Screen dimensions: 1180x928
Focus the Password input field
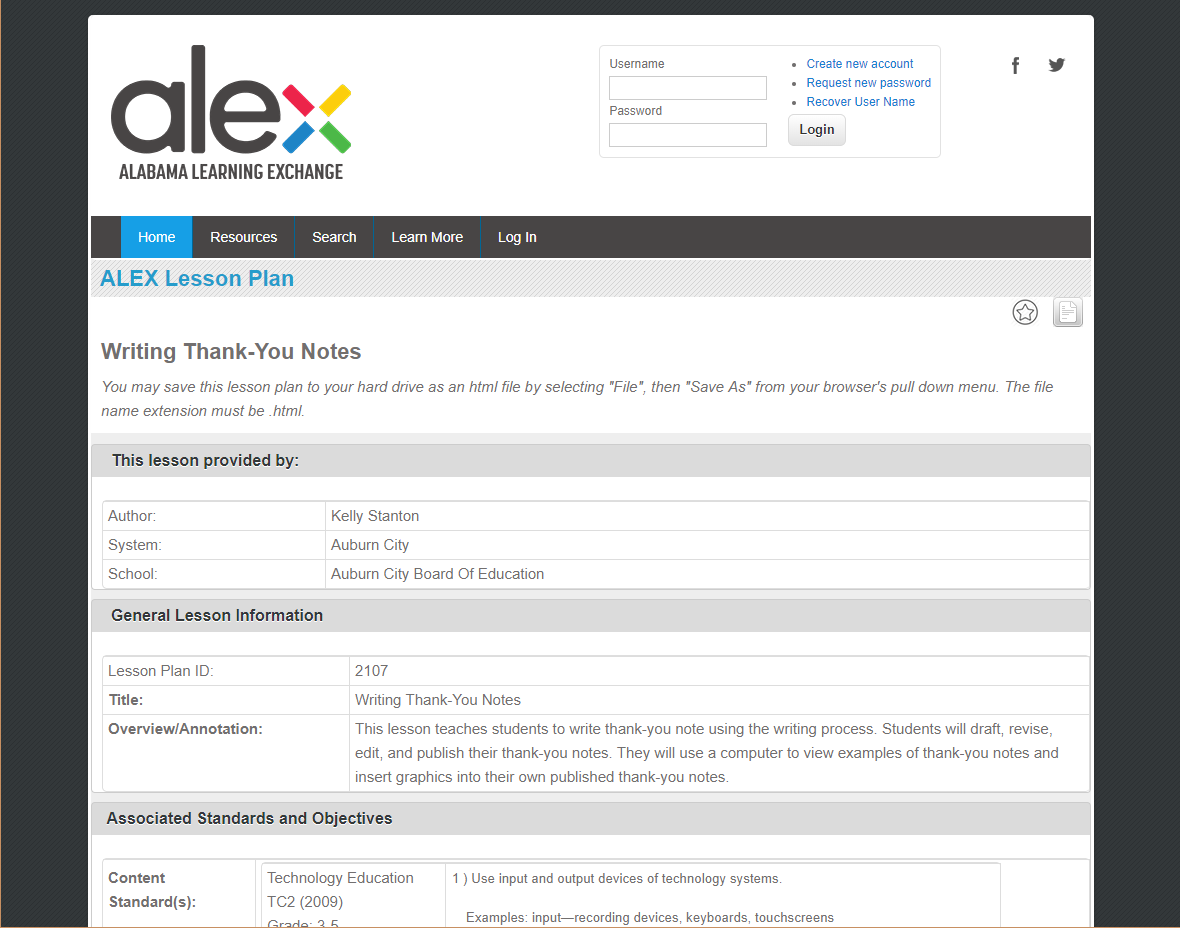pyautogui.click(x=688, y=135)
